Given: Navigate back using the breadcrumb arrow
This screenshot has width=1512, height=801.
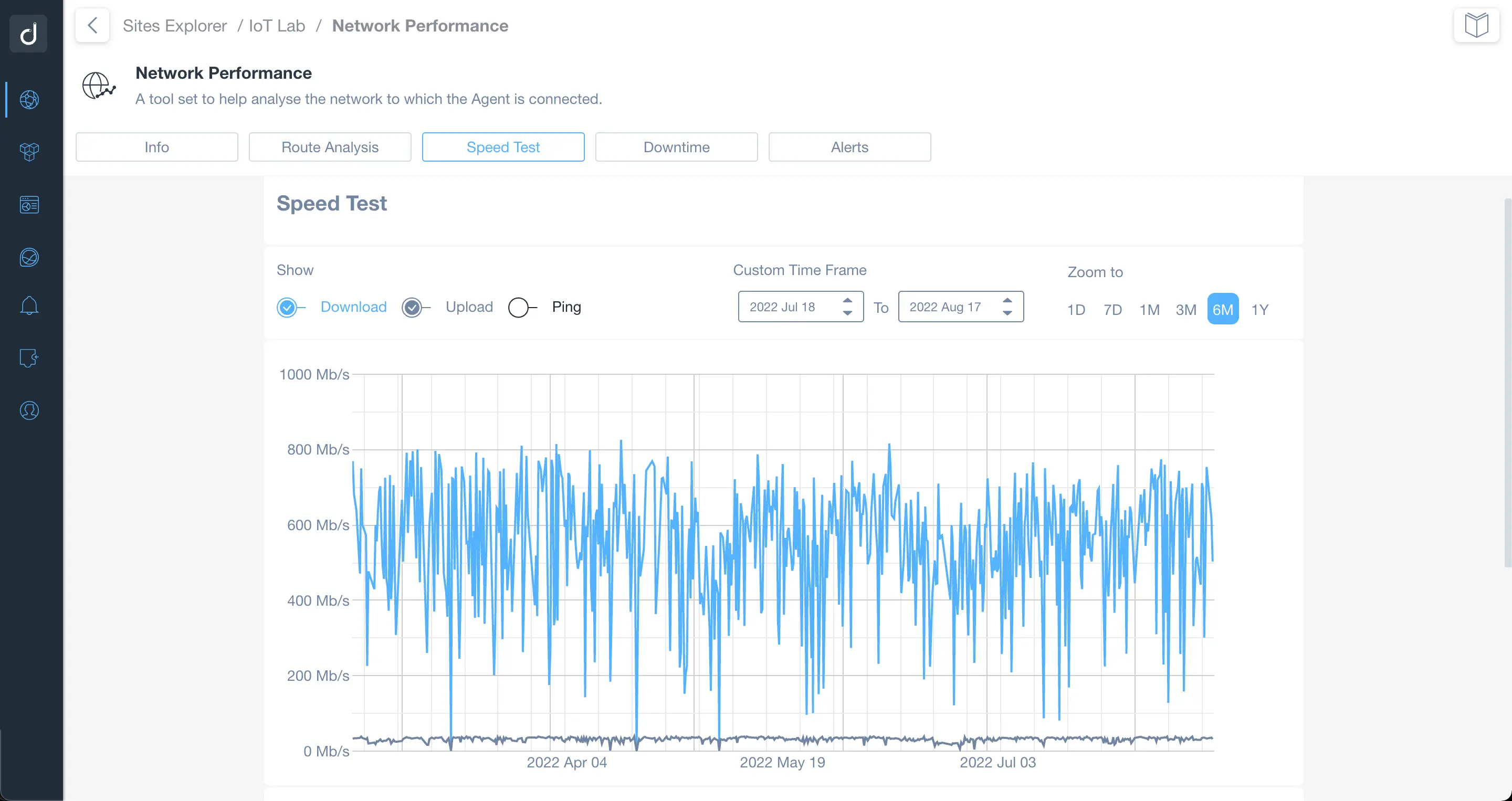Looking at the screenshot, I should click(x=92, y=25).
